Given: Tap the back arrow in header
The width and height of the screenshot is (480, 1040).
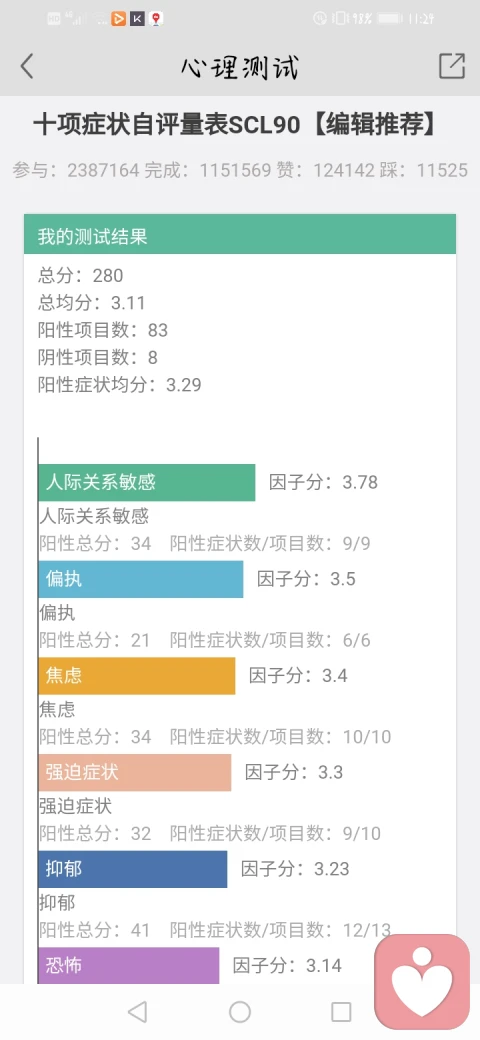Looking at the screenshot, I should click(27, 66).
